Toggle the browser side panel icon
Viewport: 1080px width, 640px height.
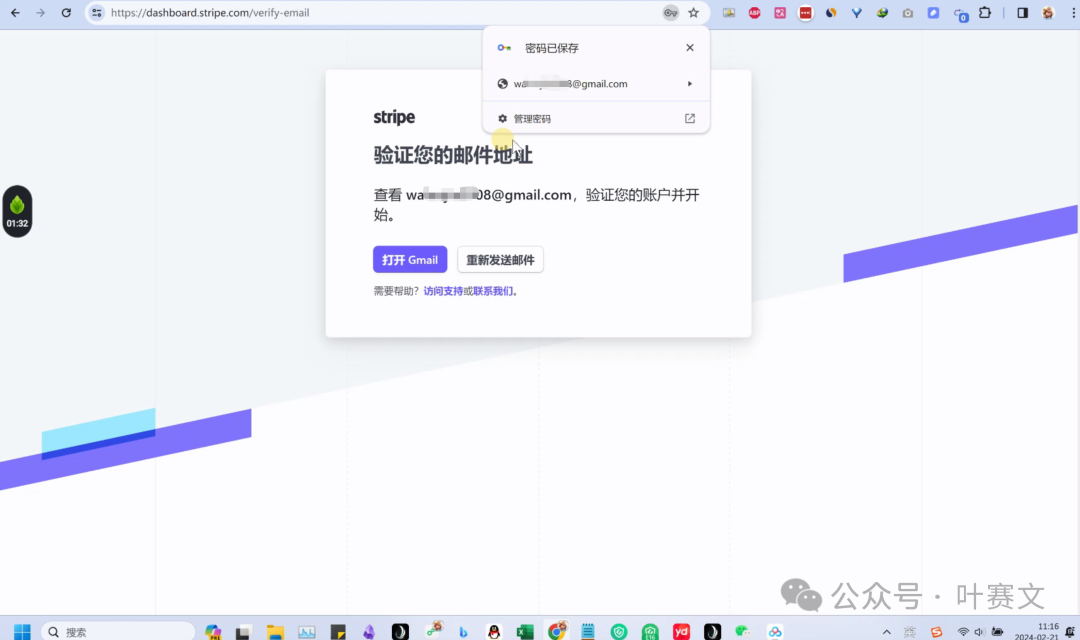tap(1022, 13)
